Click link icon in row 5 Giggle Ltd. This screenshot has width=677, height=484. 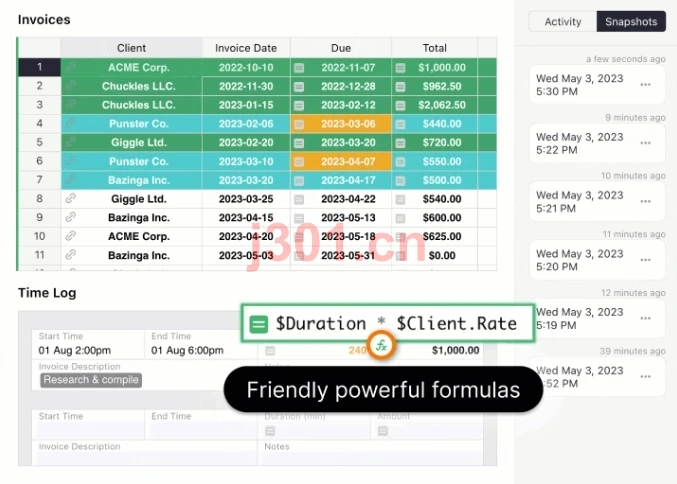pos(70,142)
